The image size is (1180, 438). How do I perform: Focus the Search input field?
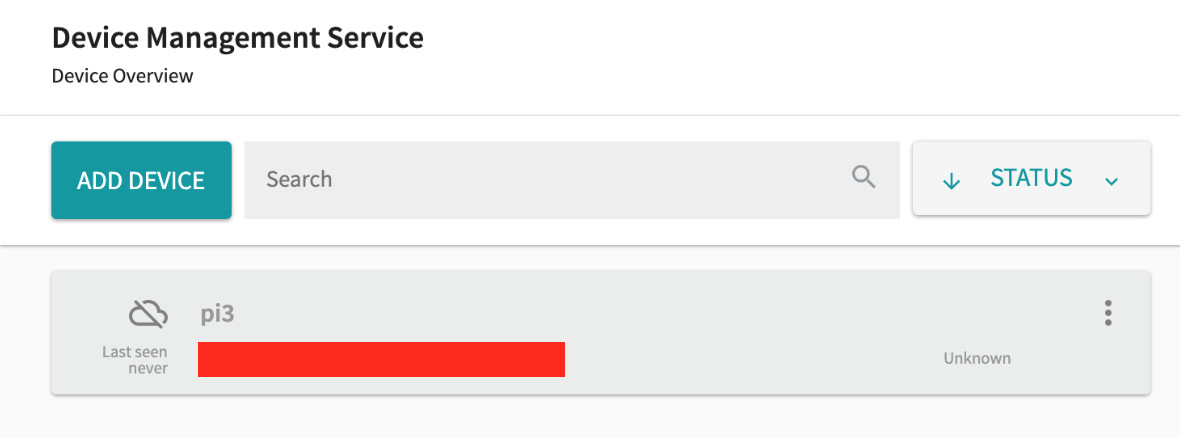click(572, 179)
